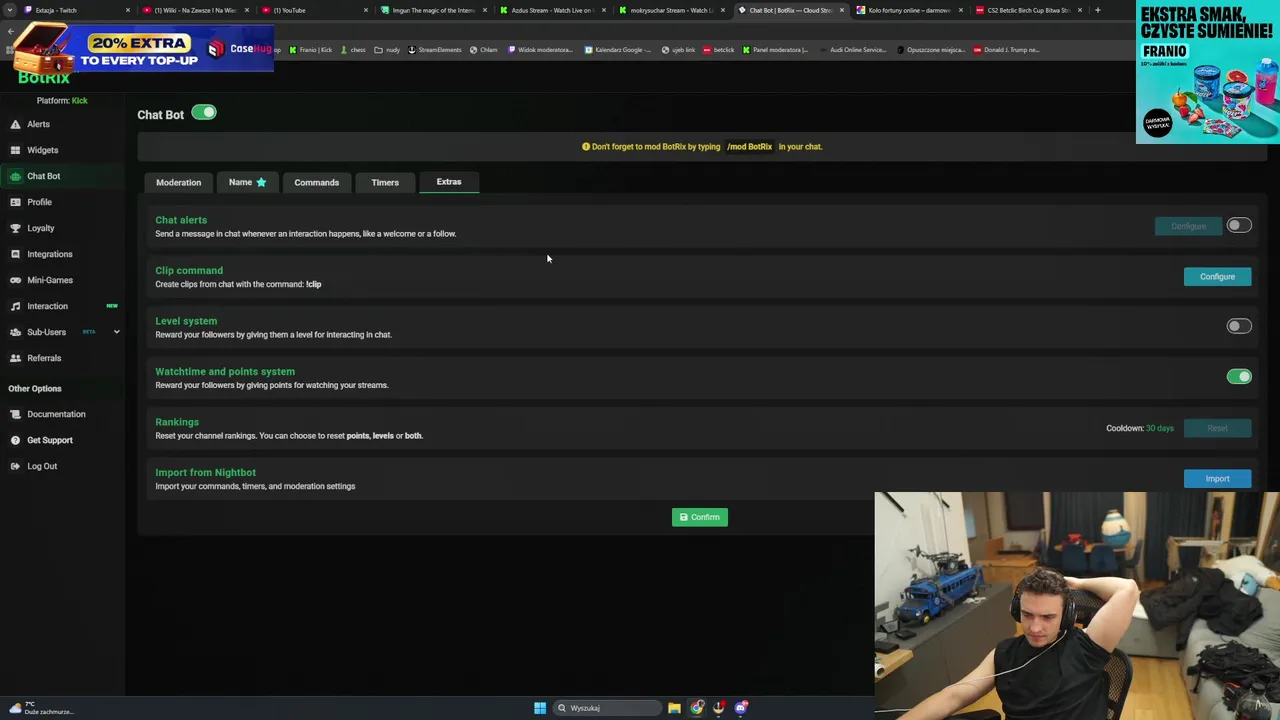The height and width of the screenshot is (720, 1280).
Task: Open the Kalendarz Google bookmark
Action: (617, 50)
